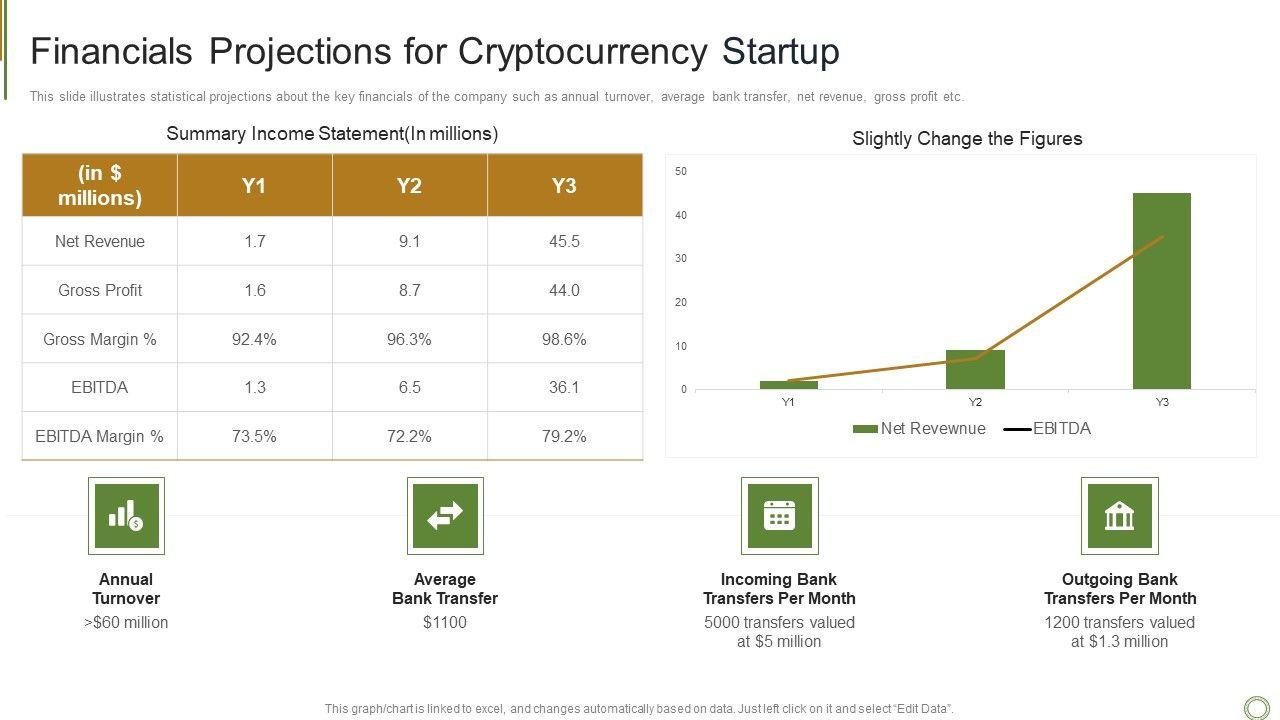Click the green Net Revenue legend swatch

(864, 429)
